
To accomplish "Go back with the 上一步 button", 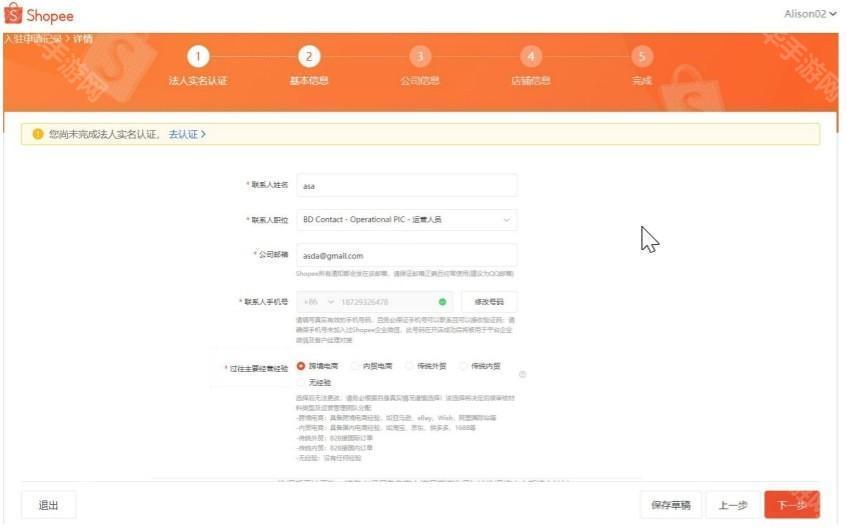I will click(x=732, y=505).
